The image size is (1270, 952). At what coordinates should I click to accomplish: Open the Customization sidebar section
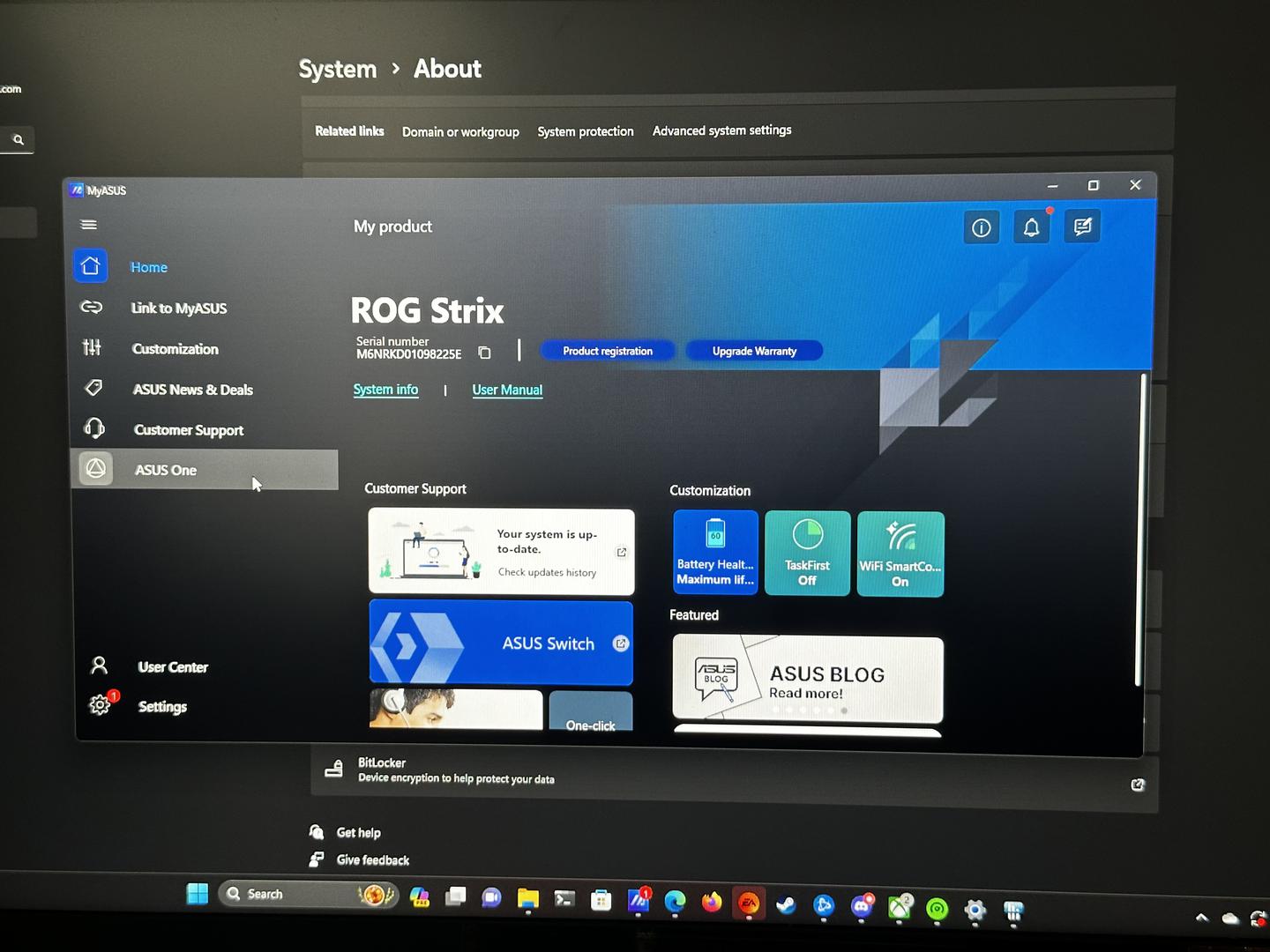click(175, 349)
